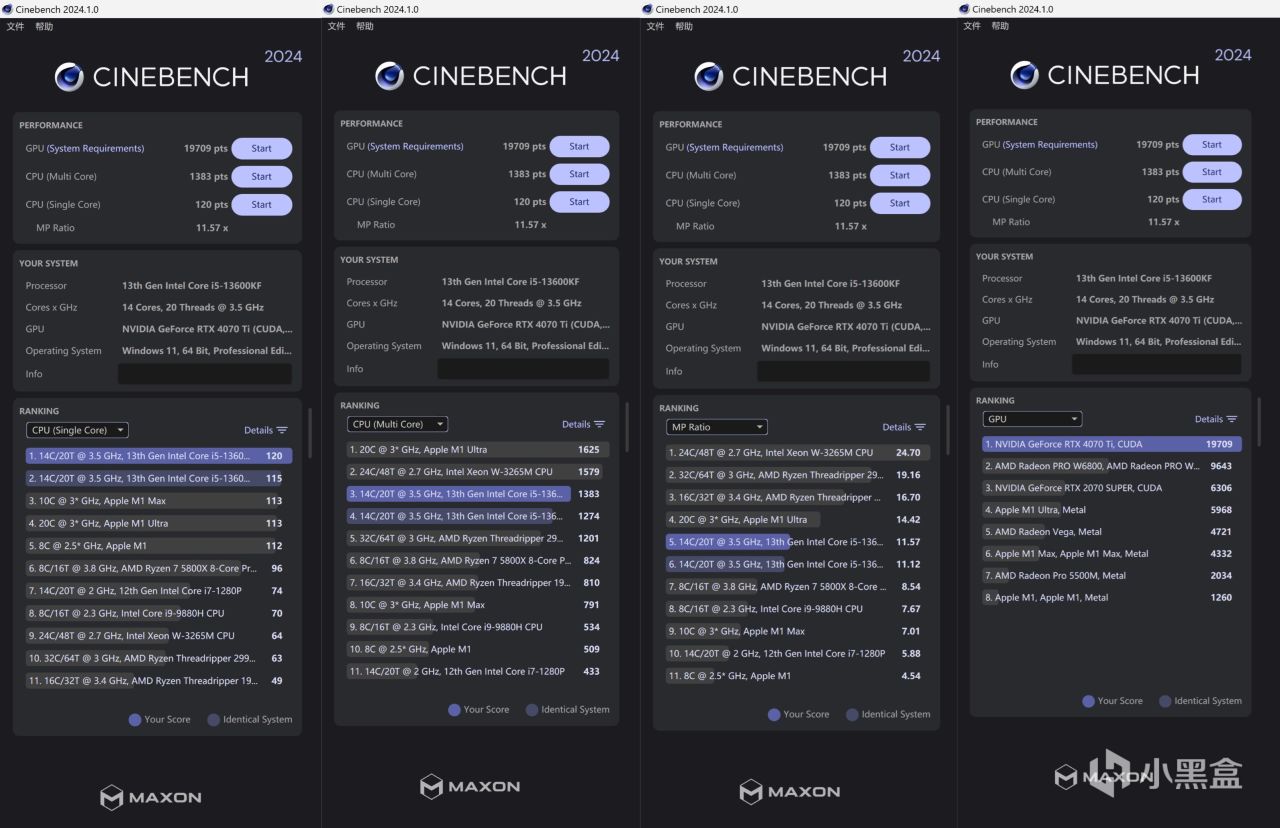Toggle Details in CPU (Multi Core) ranking window
The width and height of the screenshot is (1280, 828).
pos(583,424)
